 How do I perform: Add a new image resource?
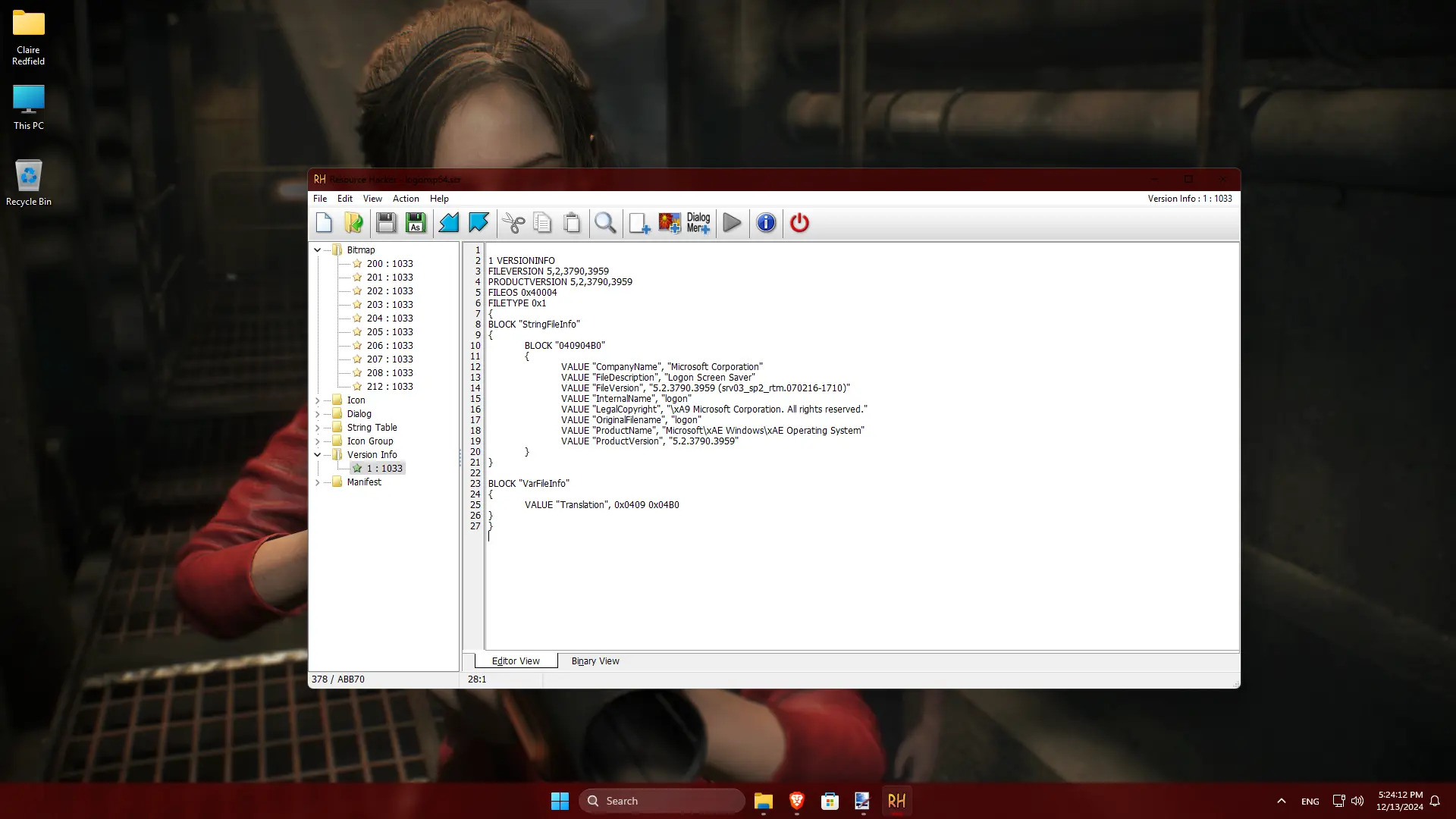(670, 223)
